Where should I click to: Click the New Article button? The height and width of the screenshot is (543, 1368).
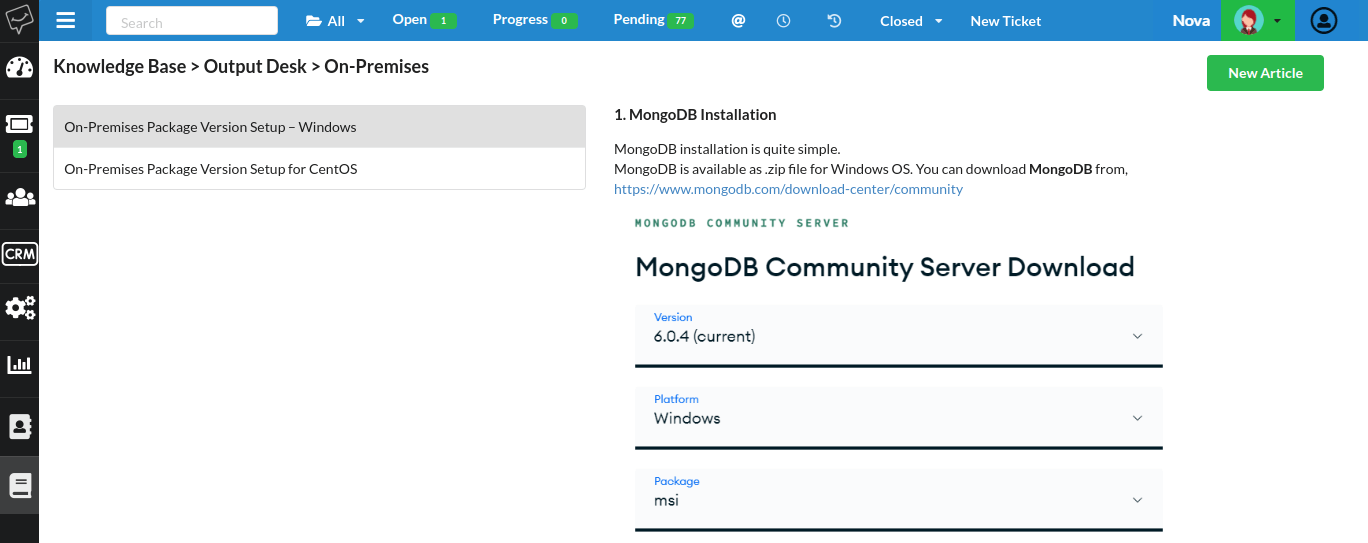1265,73
